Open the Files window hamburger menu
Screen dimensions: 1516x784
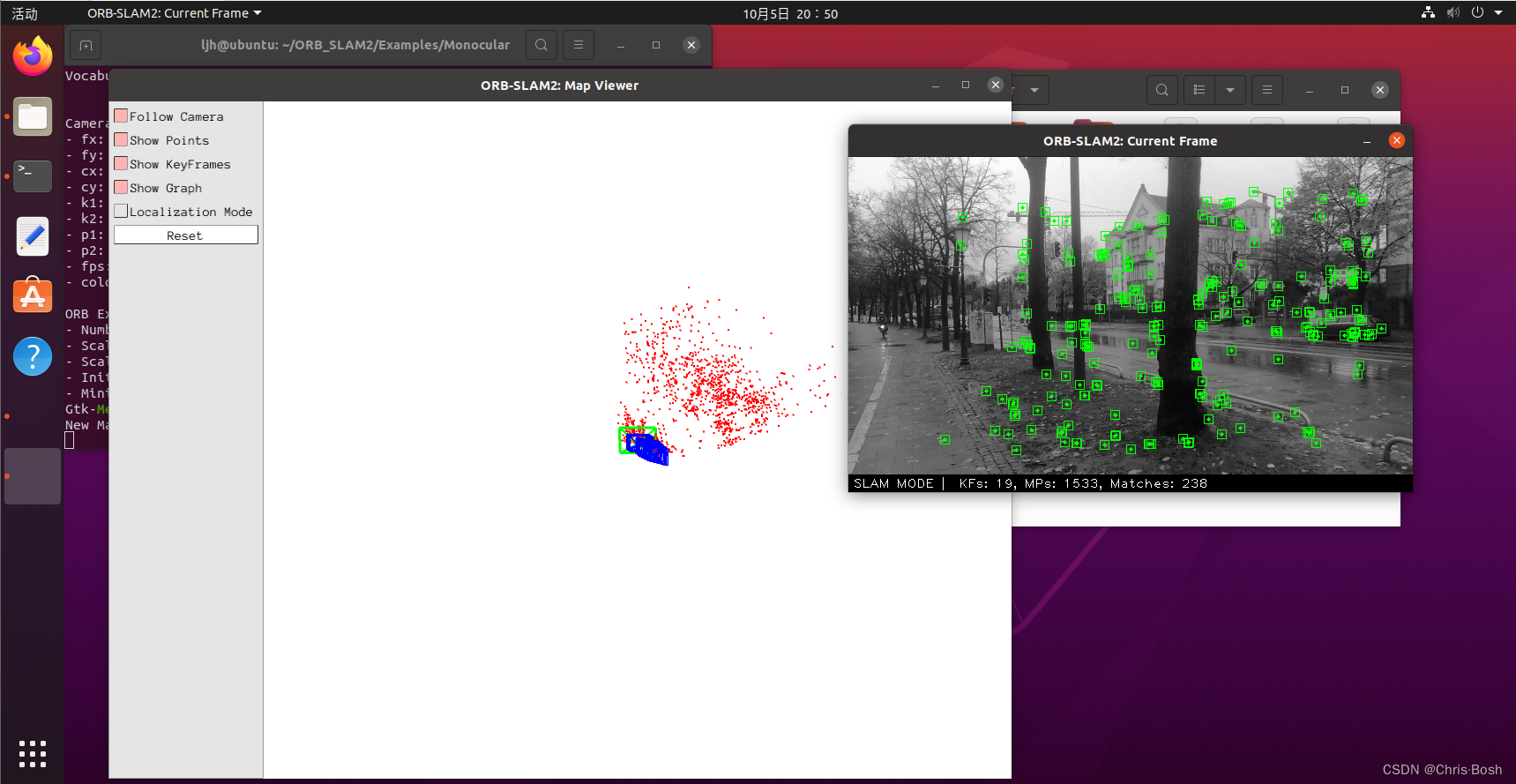pyautogui.click(x=1267, y=90)
